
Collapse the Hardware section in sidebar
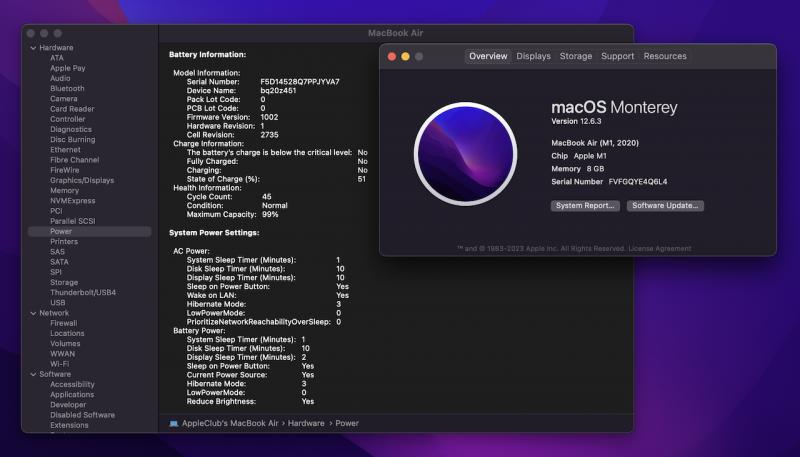click(x=33, y=48)
